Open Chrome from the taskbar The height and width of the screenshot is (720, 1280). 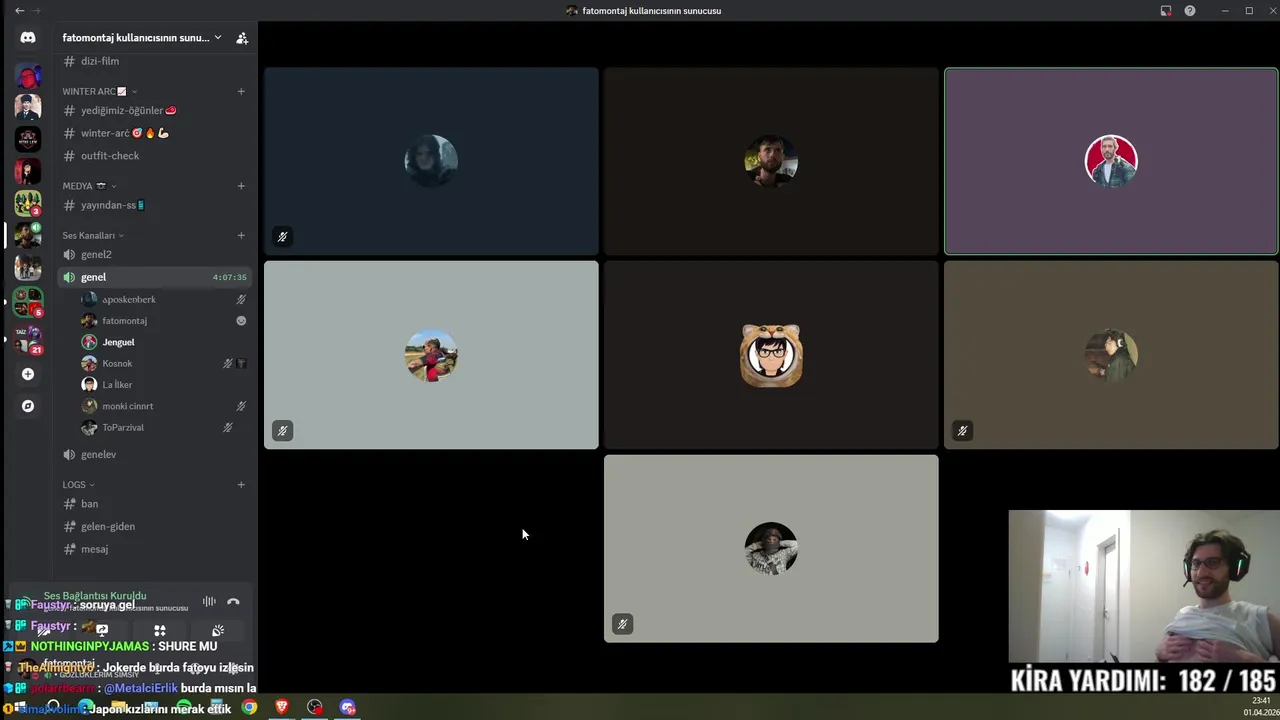pyautogui.click(x=249, y=707)
